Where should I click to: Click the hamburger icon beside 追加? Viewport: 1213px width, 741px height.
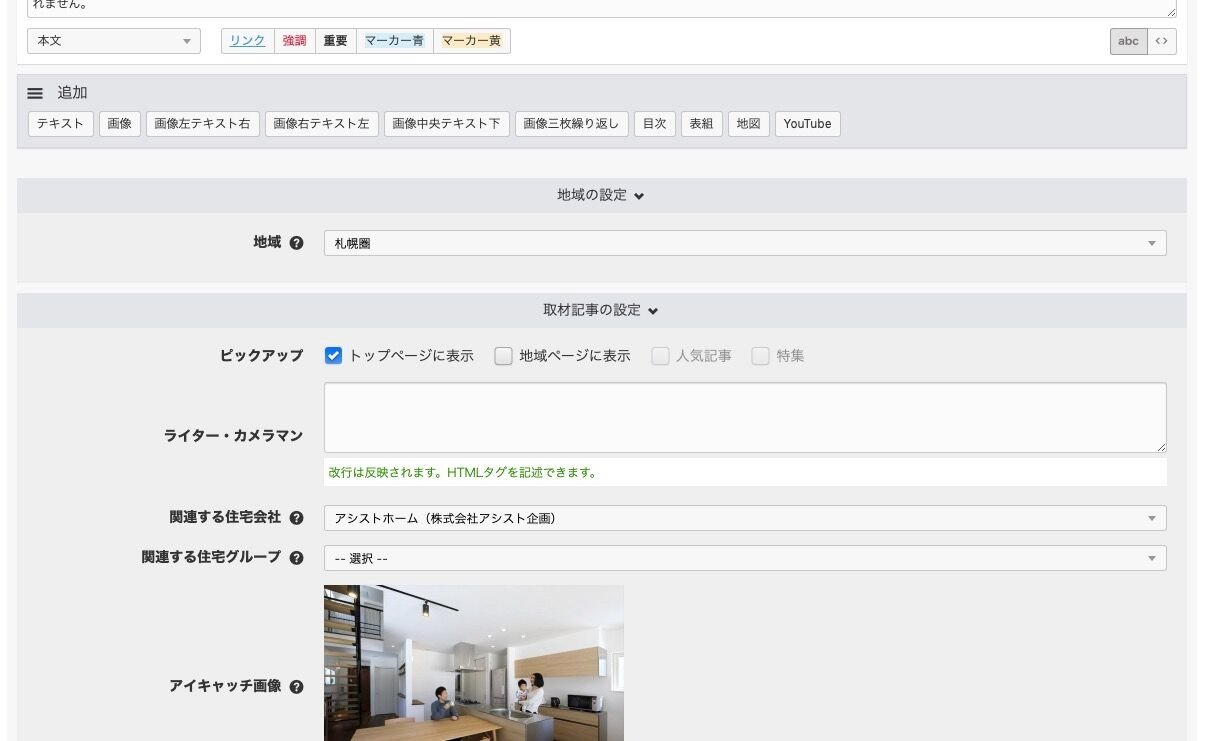pyautogui.click(x=35, y=93)
